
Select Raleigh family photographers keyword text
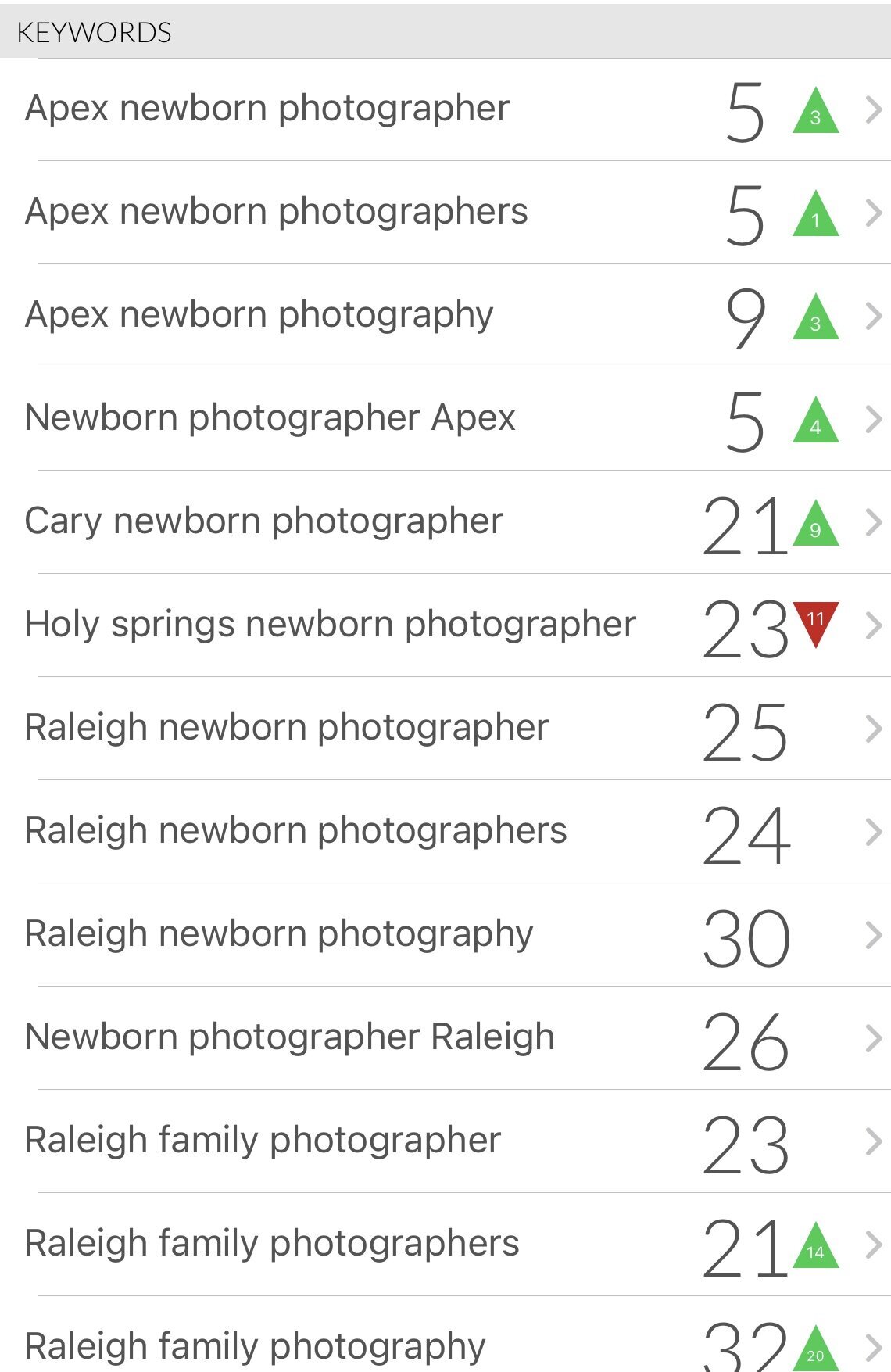(x=272, y=1244)
